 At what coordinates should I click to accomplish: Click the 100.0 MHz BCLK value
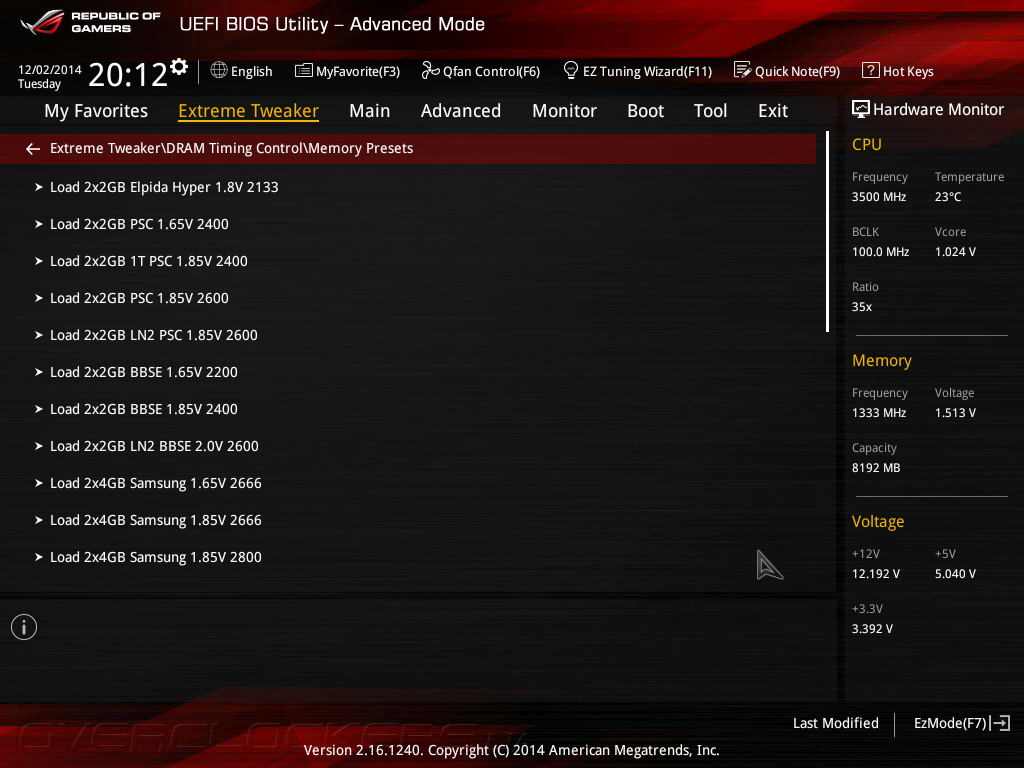(x=880, y=251)
